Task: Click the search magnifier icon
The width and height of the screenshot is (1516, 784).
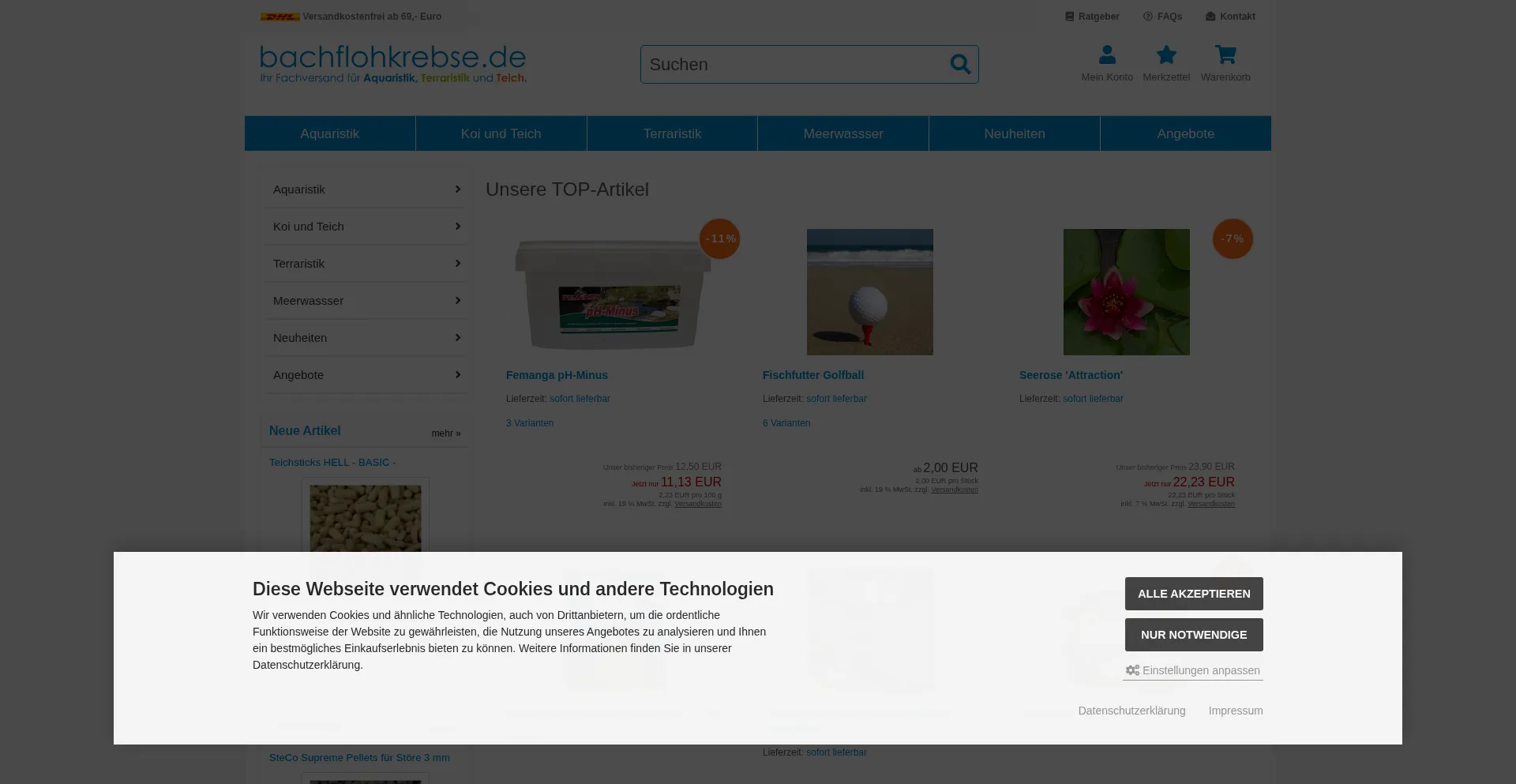Action: point(960,64)
